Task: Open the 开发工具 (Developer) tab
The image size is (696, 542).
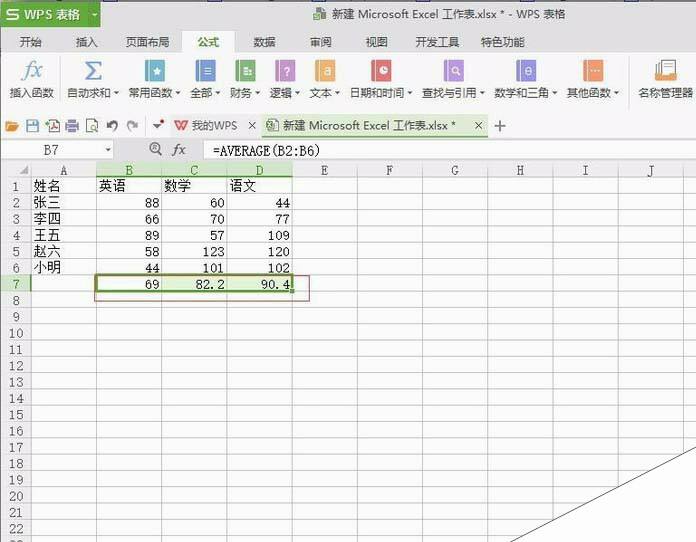Action: pos(437,42)
